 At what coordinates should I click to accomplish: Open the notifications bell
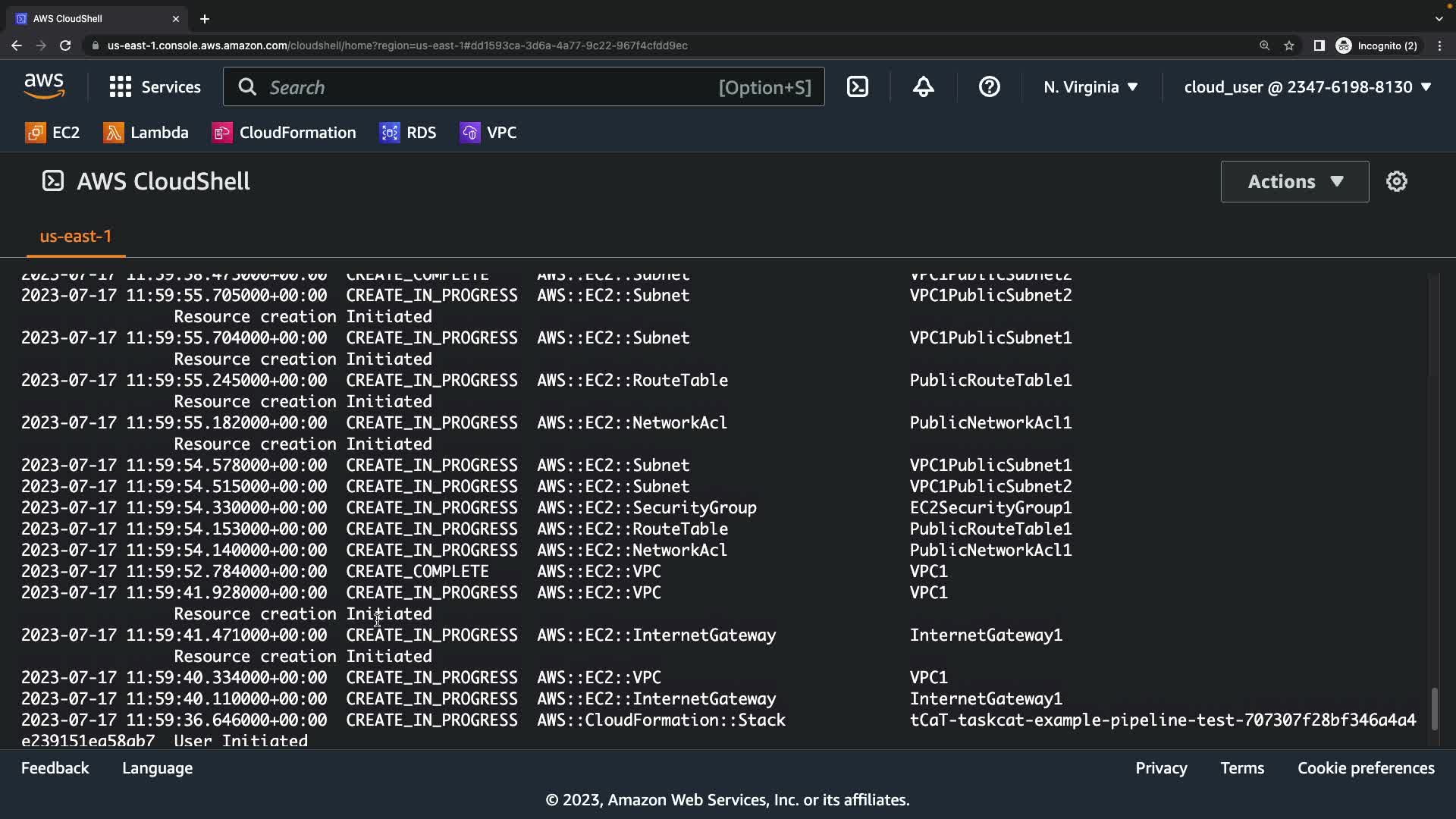923,87
